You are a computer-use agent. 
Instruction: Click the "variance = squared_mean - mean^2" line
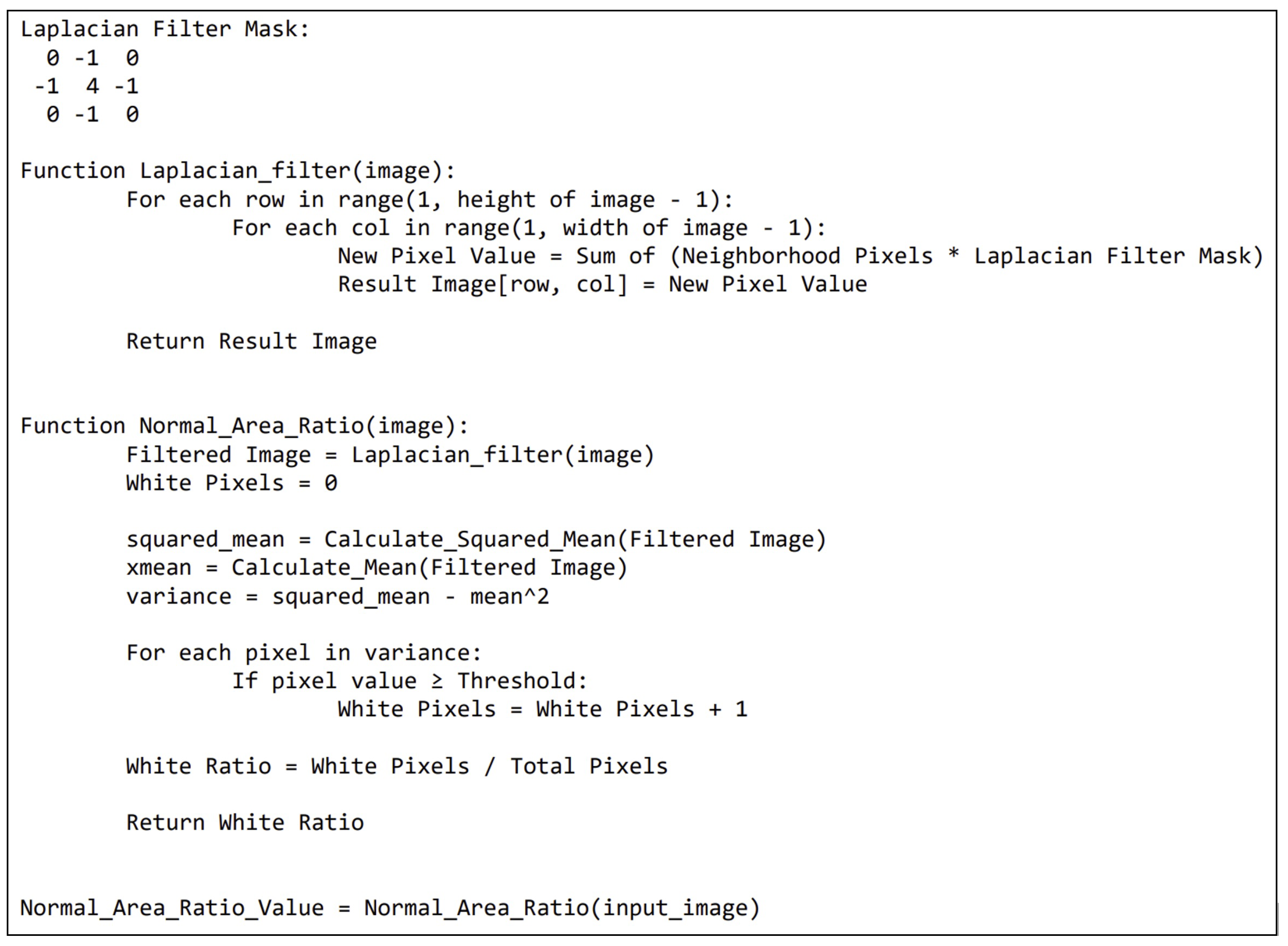[x=338, y=597]
